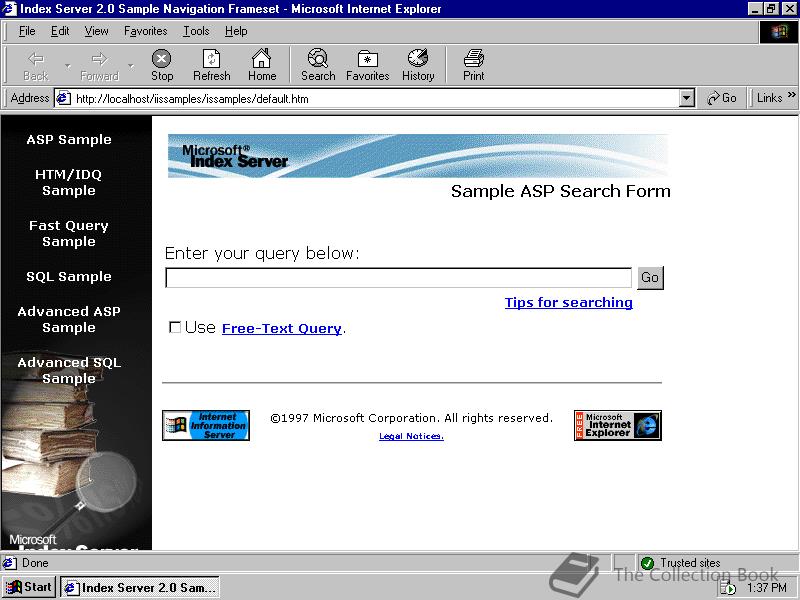Open the SQL Sample link
The width and height of the screenshot is (800, 600).
pyautogui.click(x=69, y=276)
